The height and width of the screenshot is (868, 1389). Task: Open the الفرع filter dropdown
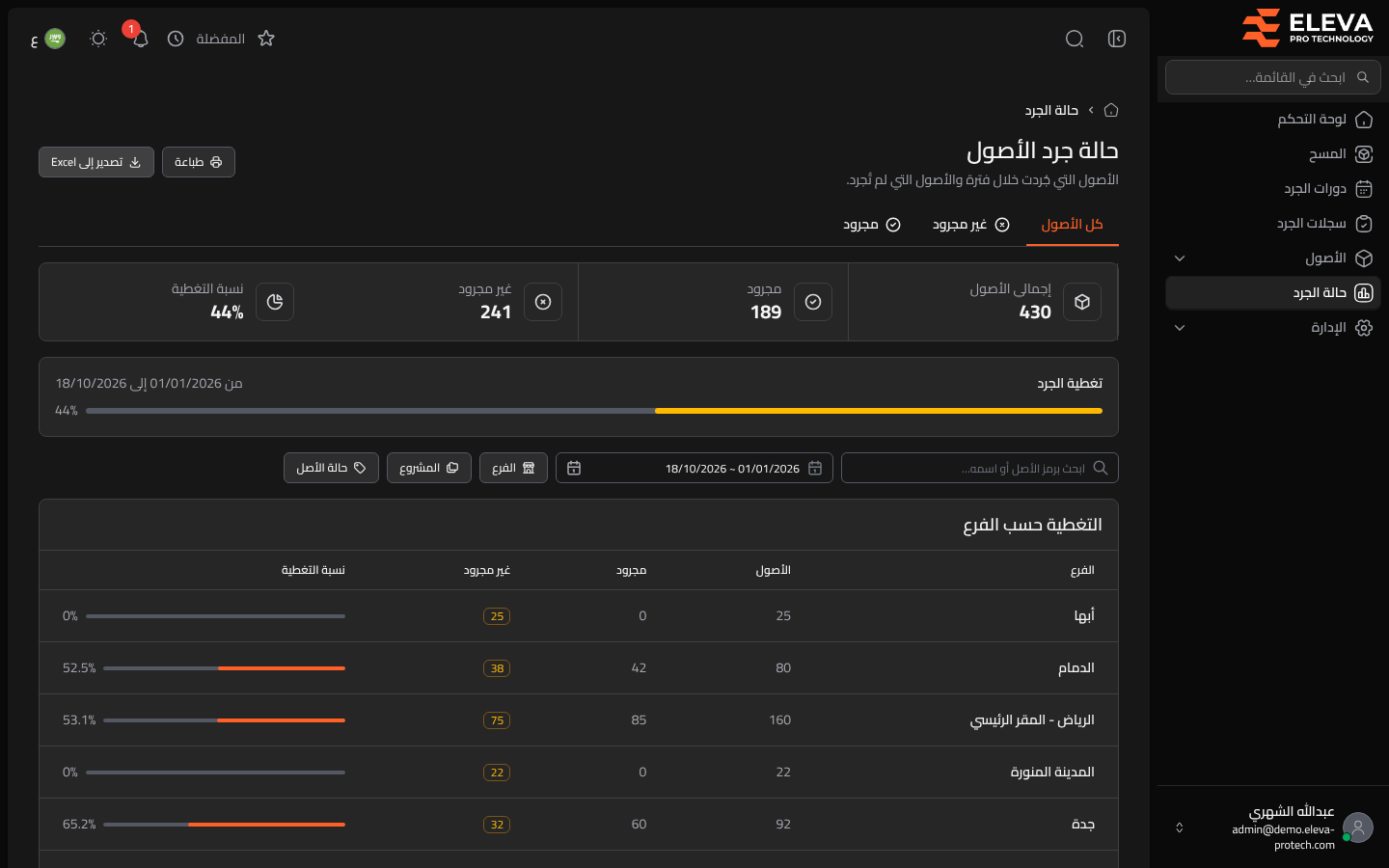(513, 468)
